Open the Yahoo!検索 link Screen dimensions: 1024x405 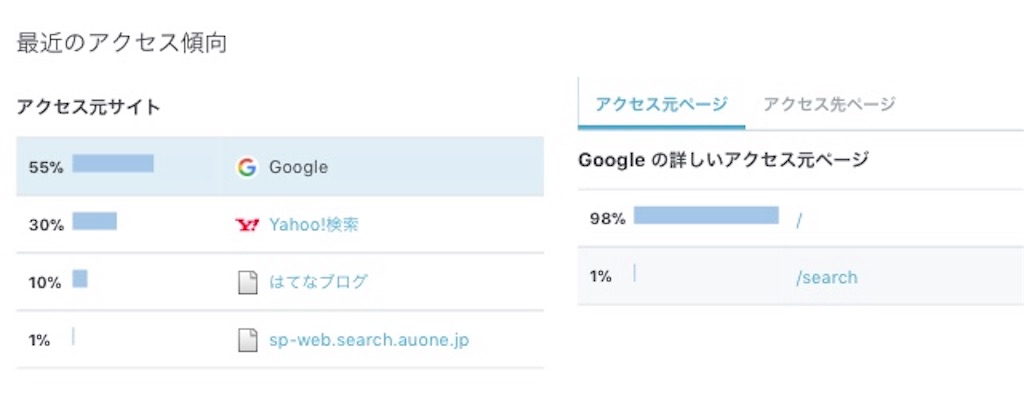(313, 225)
